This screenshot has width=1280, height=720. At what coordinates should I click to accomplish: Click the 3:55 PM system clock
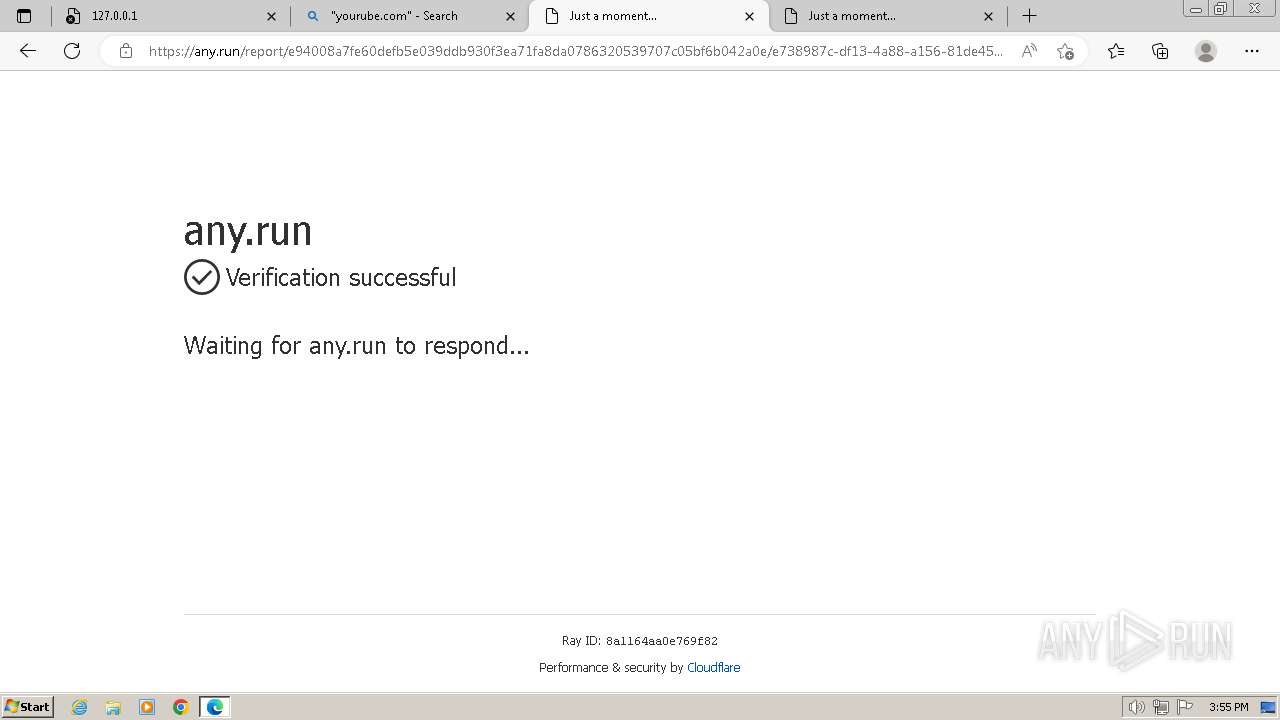point(1228,707)
